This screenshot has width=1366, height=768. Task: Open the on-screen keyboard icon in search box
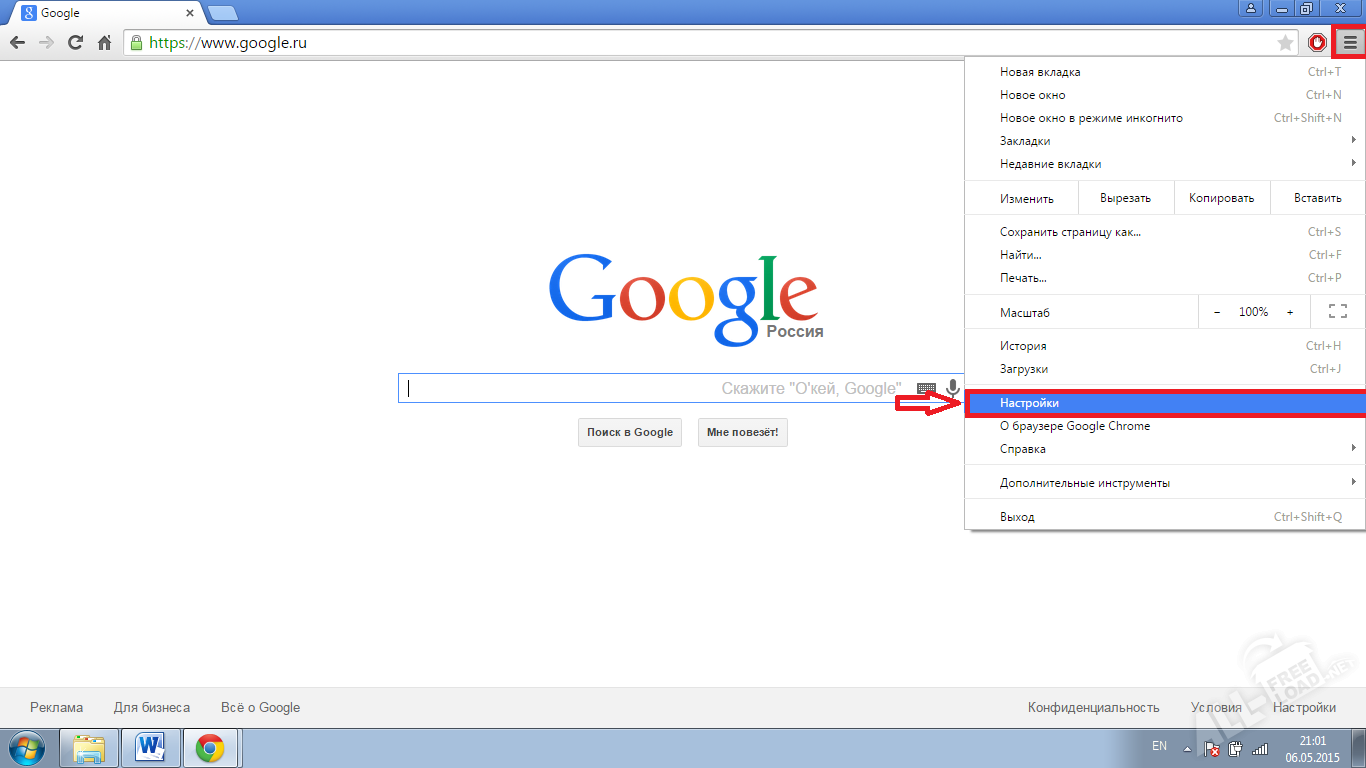point(926,389)
